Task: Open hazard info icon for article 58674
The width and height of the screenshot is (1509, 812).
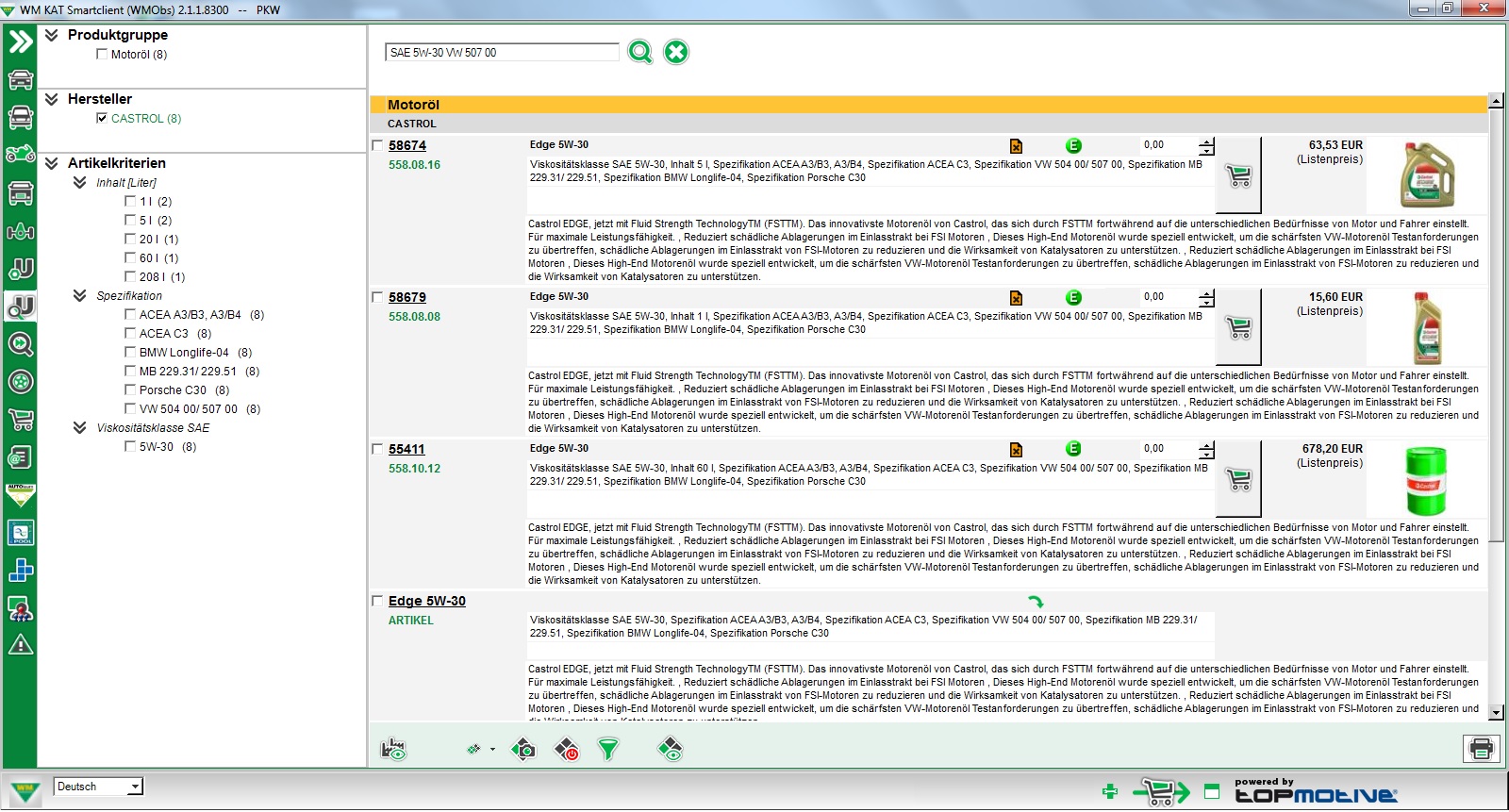Action: coord(1016,146)
